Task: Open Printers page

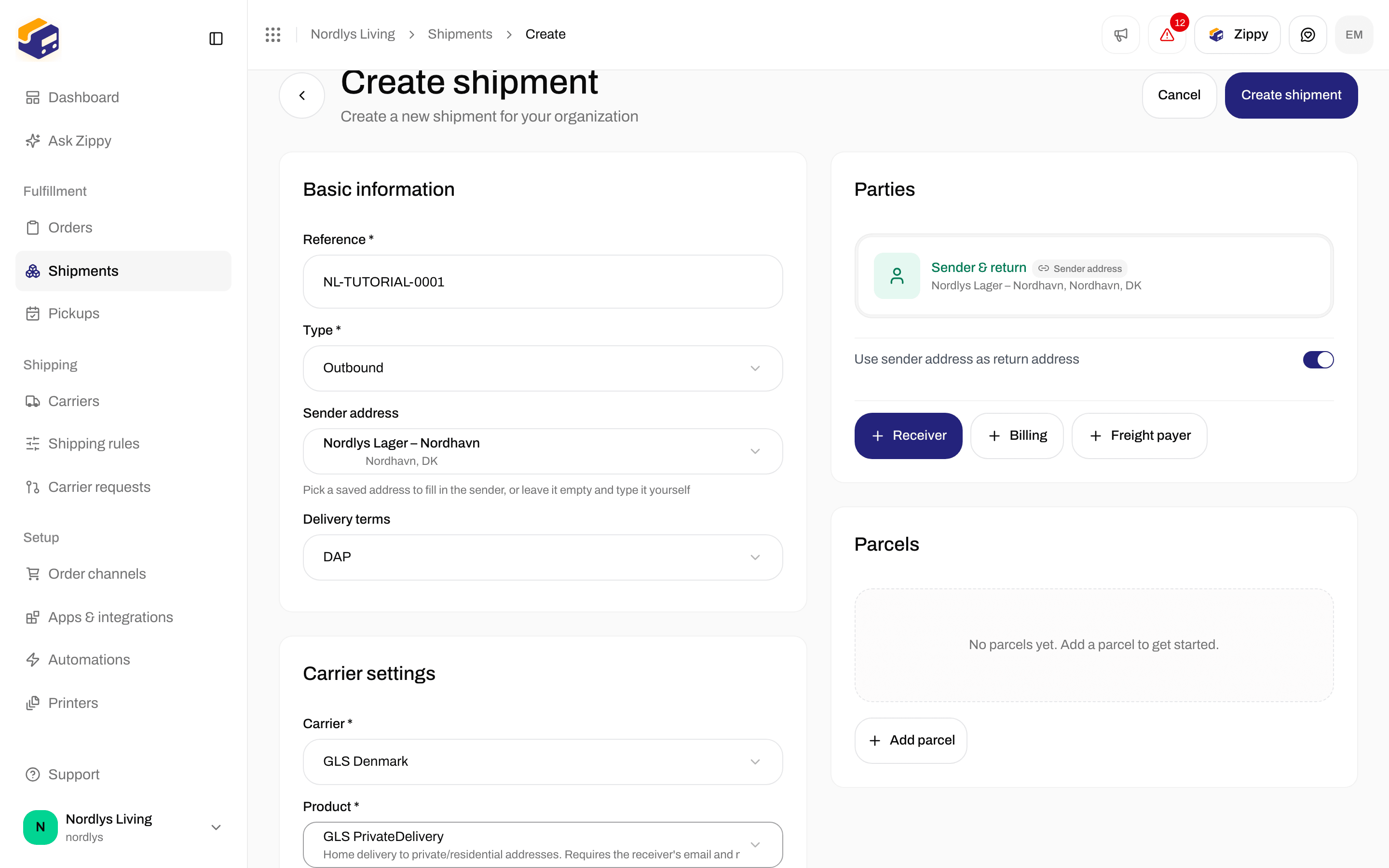Action: point(123,703)
